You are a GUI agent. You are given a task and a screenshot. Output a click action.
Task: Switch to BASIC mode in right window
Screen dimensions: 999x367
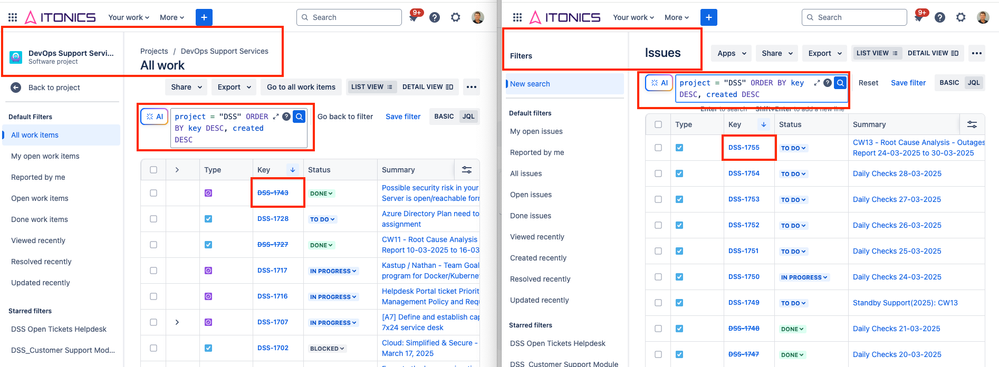point(949,83)
